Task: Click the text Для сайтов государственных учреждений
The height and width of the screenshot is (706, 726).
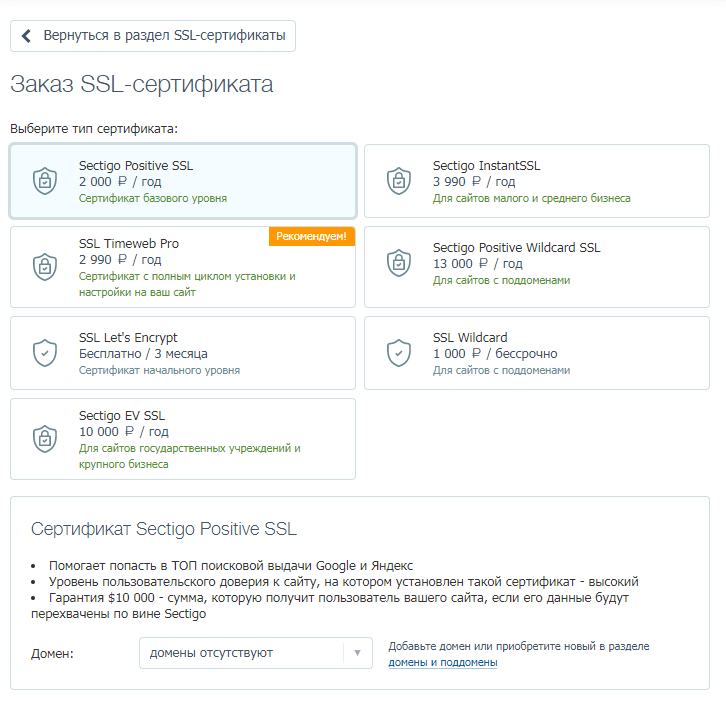Action: point(189,456)
